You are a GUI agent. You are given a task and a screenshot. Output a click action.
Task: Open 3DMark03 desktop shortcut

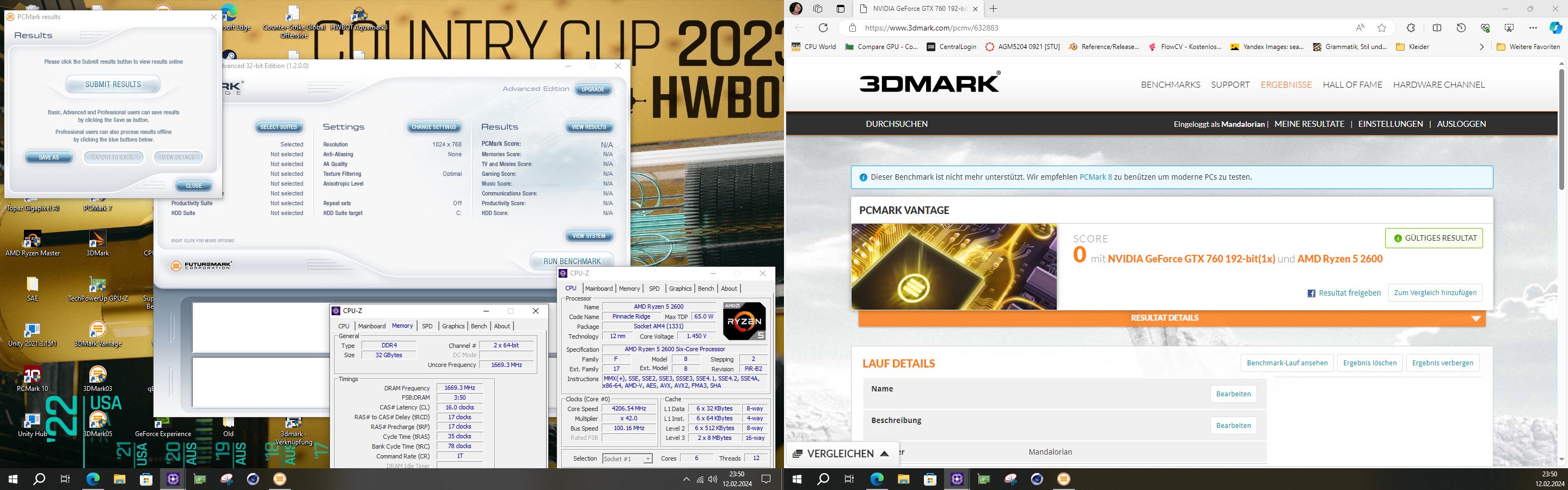(x=97, y=378)
